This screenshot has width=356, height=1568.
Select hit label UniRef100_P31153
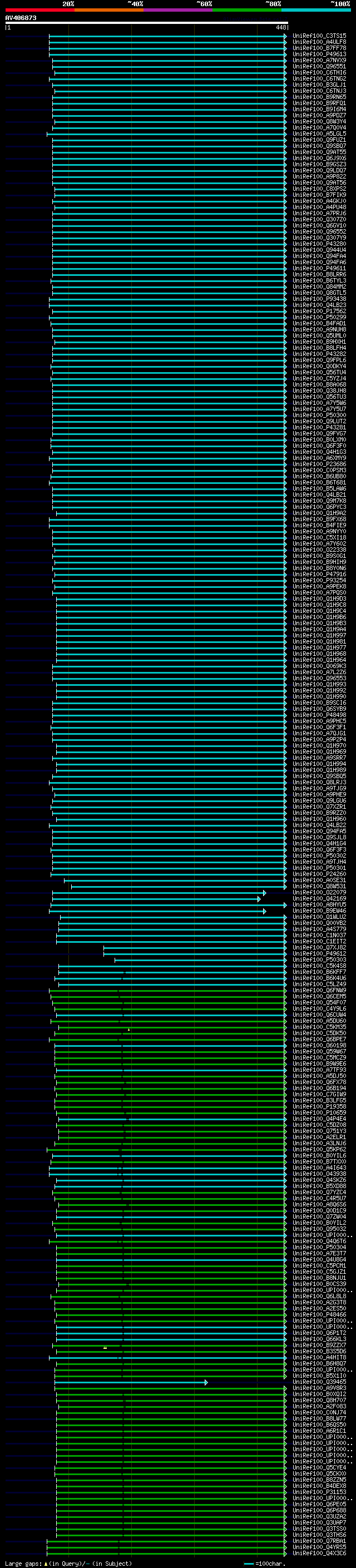click(x=319, y=1492)
